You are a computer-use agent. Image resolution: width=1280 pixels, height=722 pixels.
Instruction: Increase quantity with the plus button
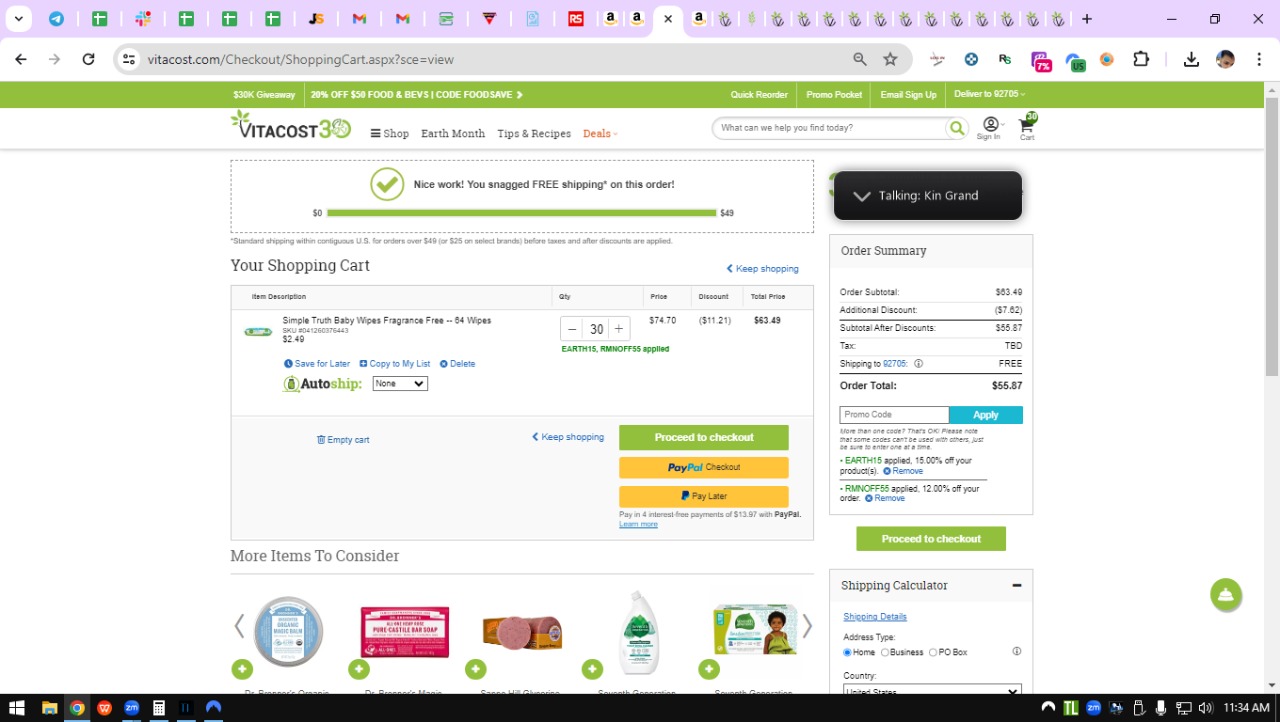[619, 329]
